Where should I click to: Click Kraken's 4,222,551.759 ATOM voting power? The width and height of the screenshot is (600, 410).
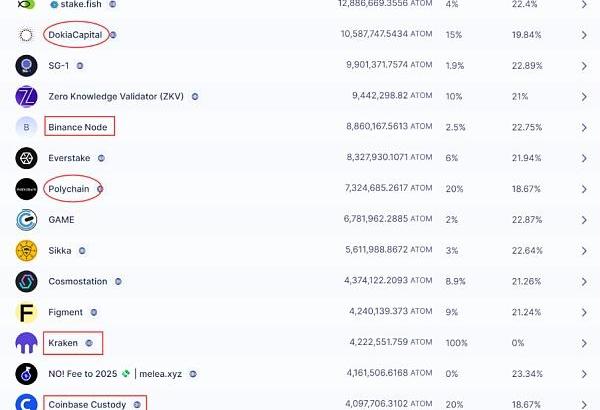[371, 343]
